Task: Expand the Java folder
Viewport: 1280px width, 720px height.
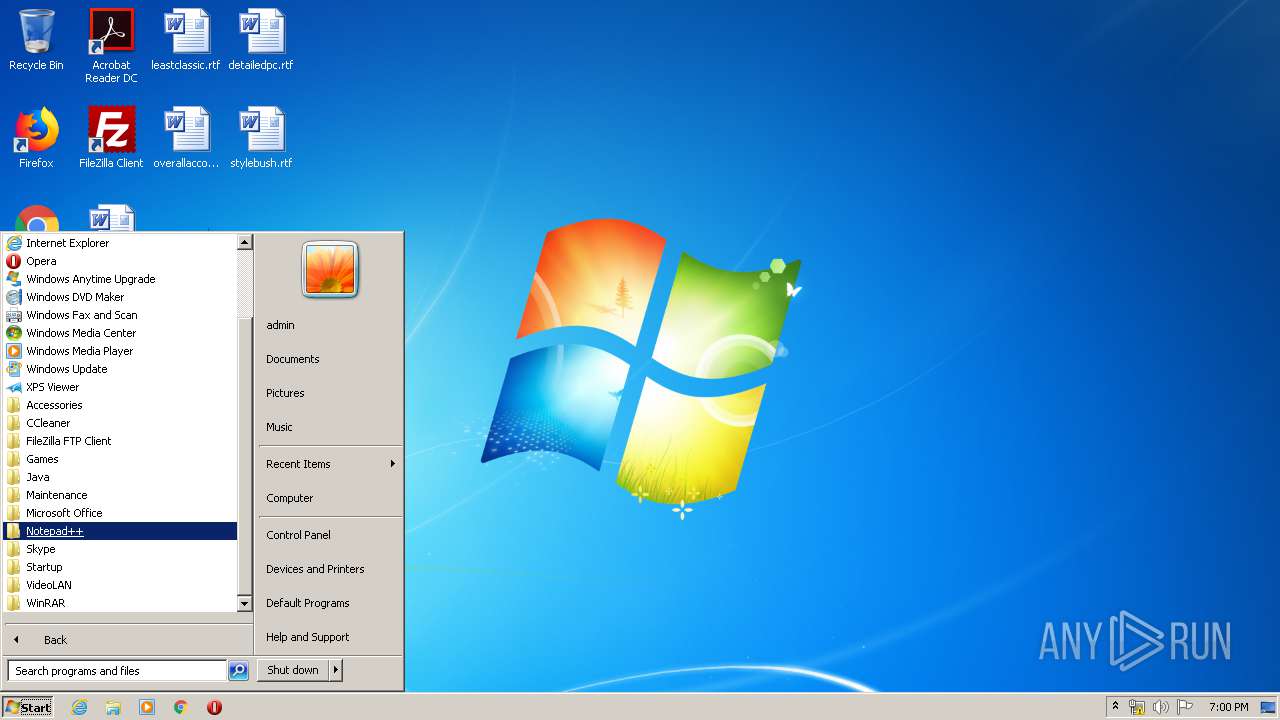Action: pos(120,477)
